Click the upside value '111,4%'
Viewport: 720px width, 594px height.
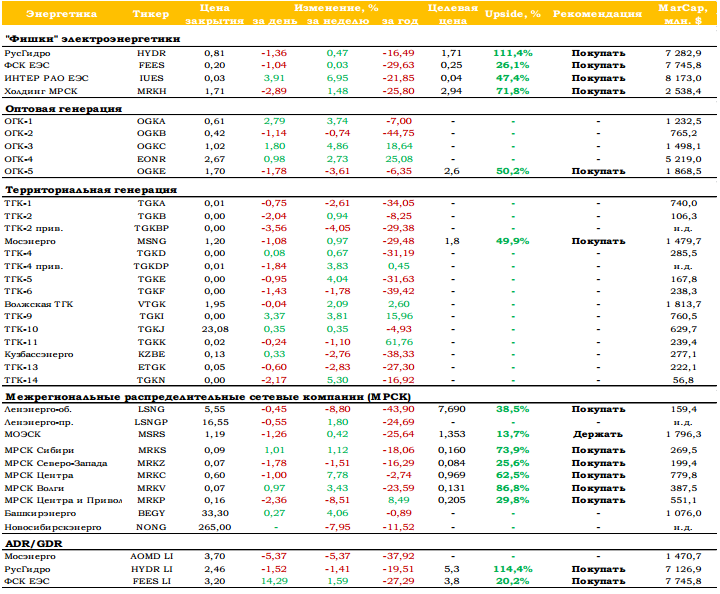pos(512,53)
